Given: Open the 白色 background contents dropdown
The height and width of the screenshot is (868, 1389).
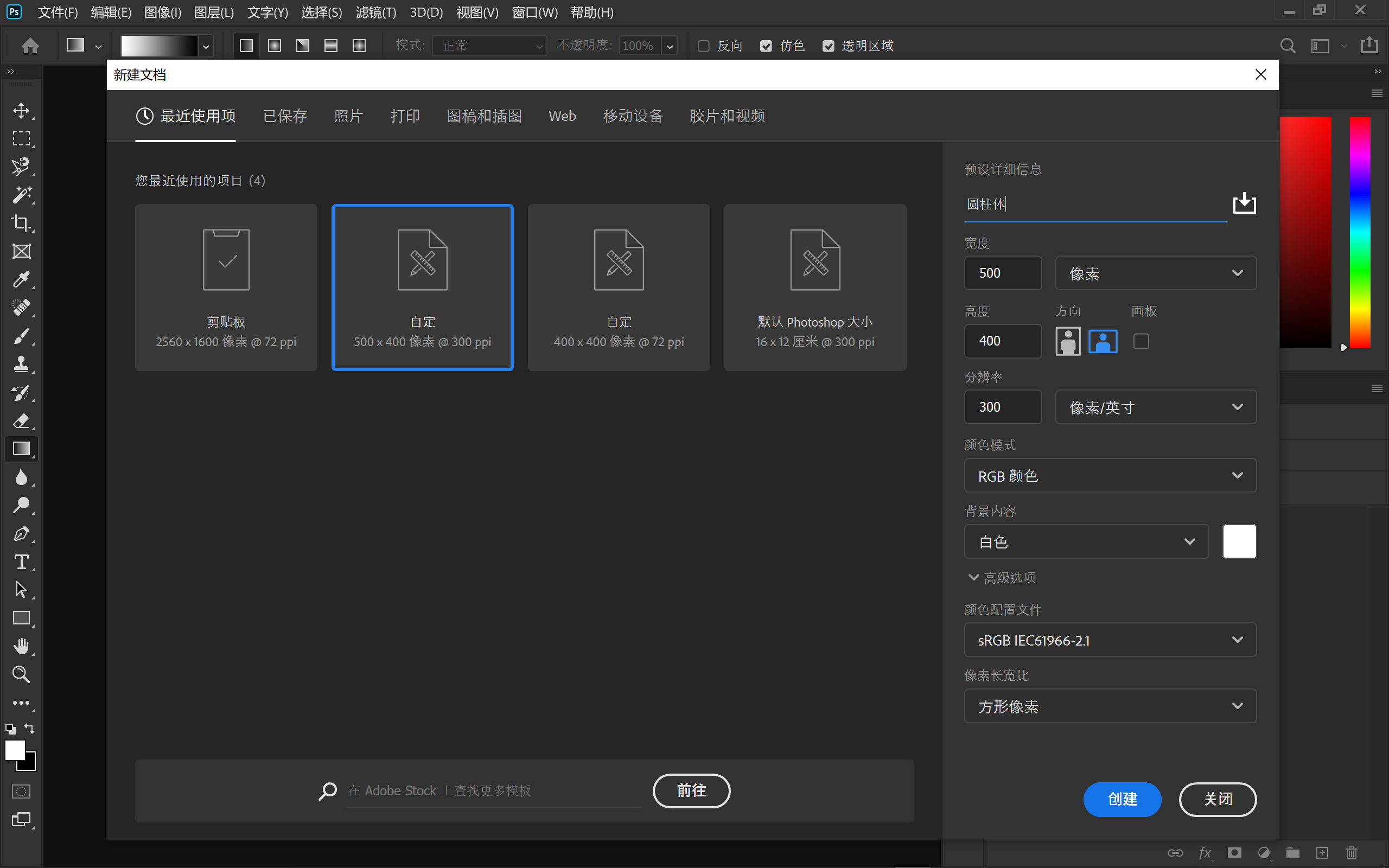Looking at the screenshot, I should (1087, 542).
